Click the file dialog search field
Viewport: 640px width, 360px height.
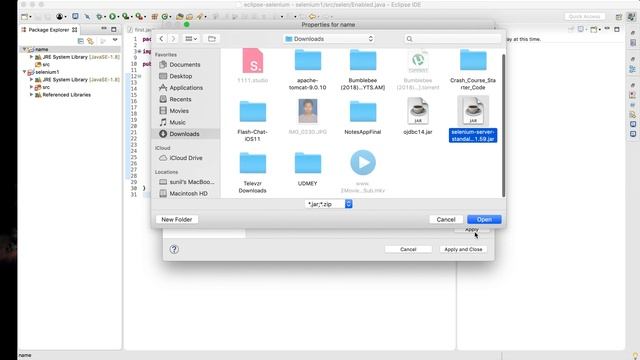click(452, 39)
